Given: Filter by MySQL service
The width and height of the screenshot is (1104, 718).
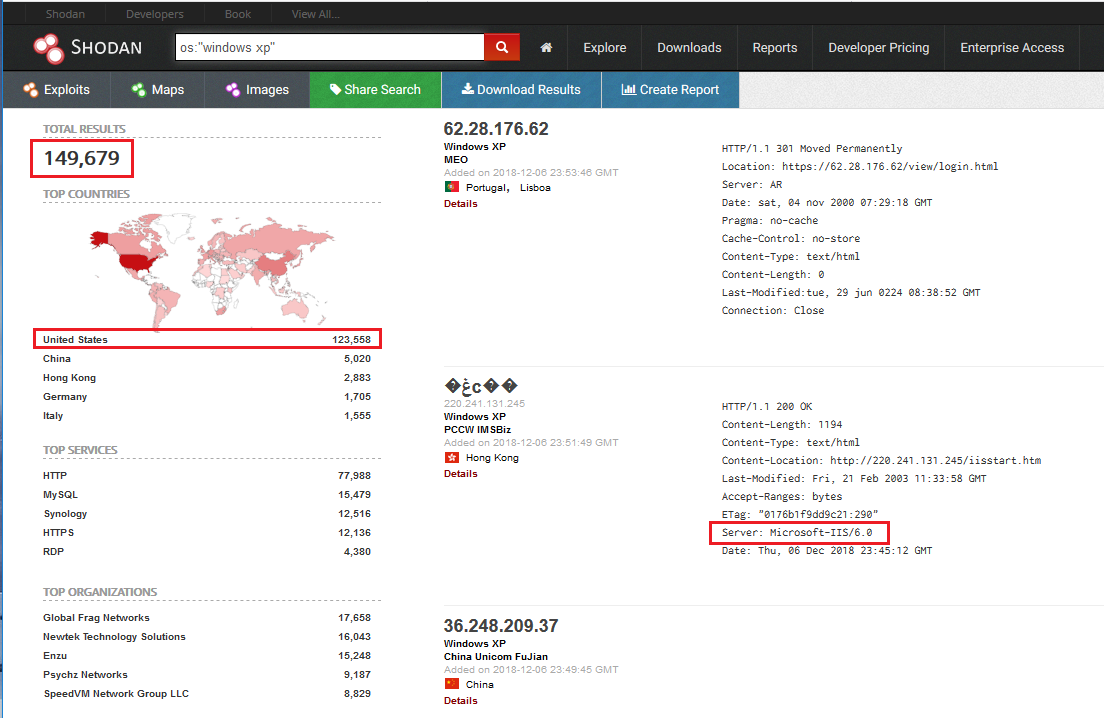Looking at the screenshot, I should 207,495.
